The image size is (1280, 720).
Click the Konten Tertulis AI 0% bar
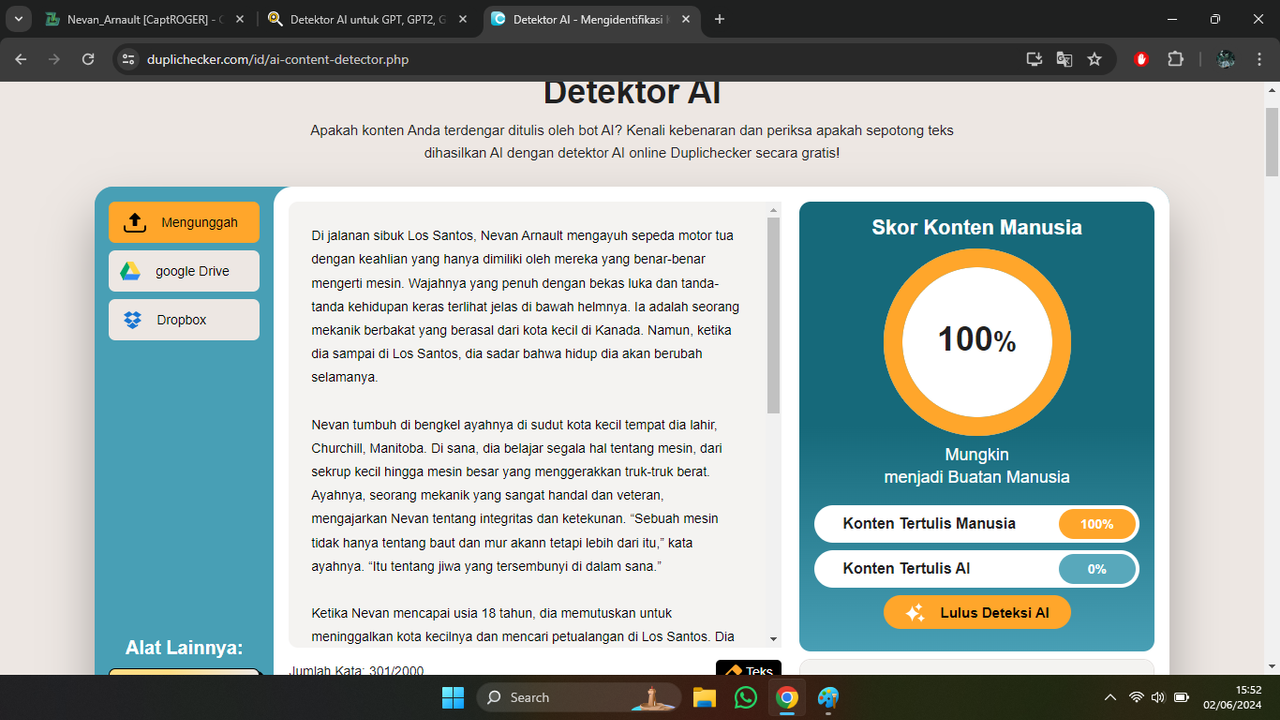pyautogui.click(x=977, y=568)
